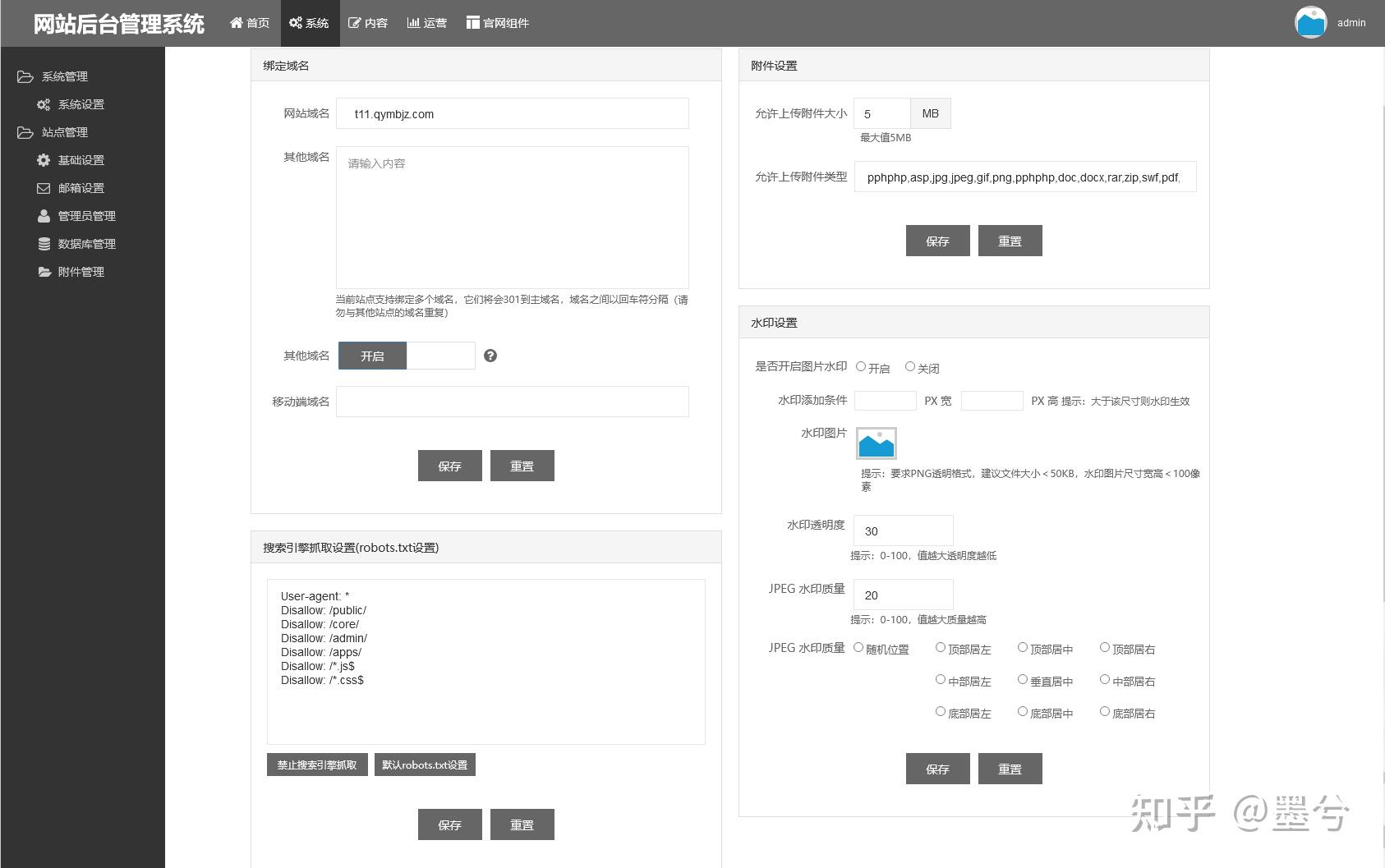Select 底部居左 watermark position
Screen dimensions: 1385x868
(941, 712)
